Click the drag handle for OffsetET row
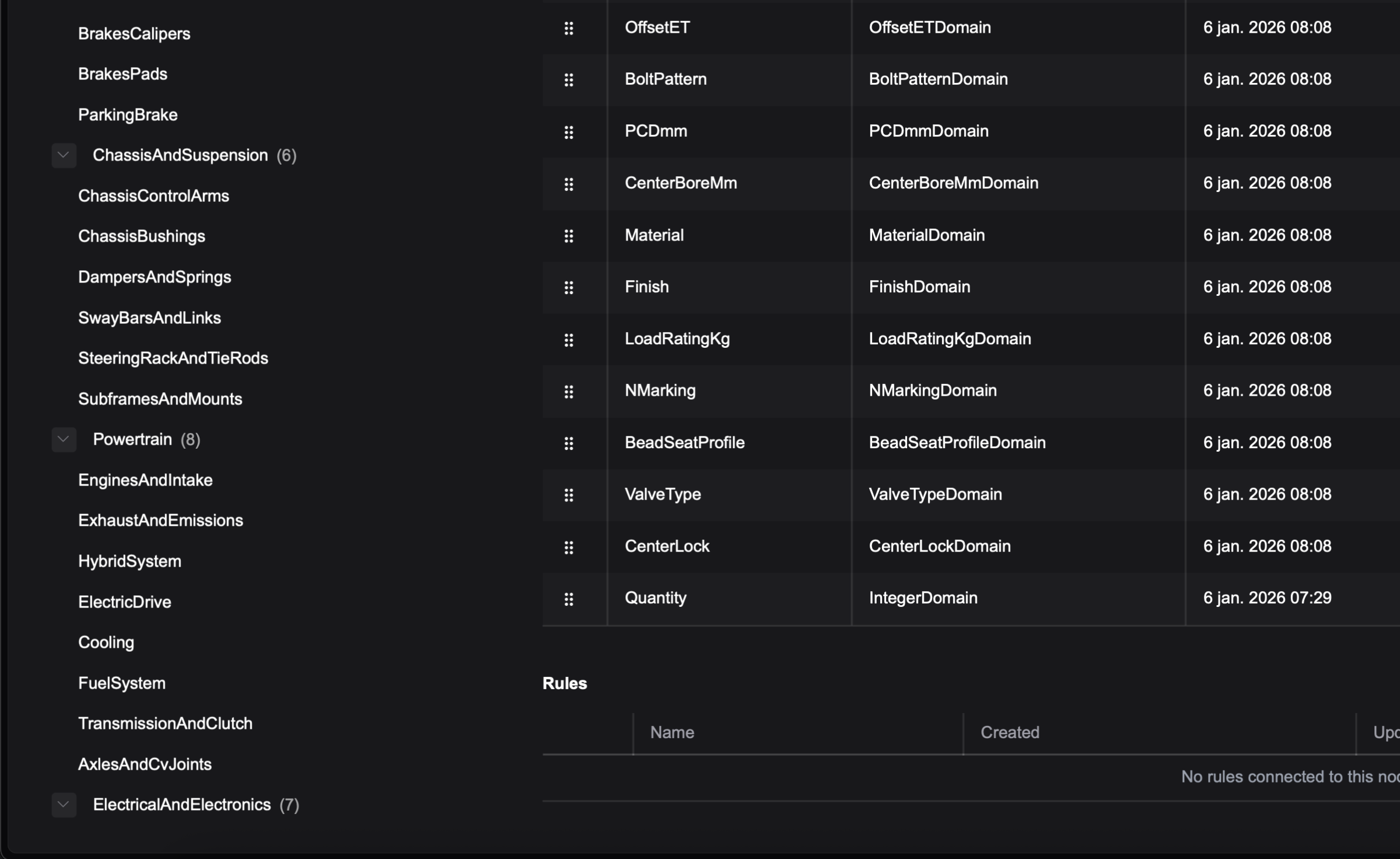1400x859 pixels. click(569, 28)
